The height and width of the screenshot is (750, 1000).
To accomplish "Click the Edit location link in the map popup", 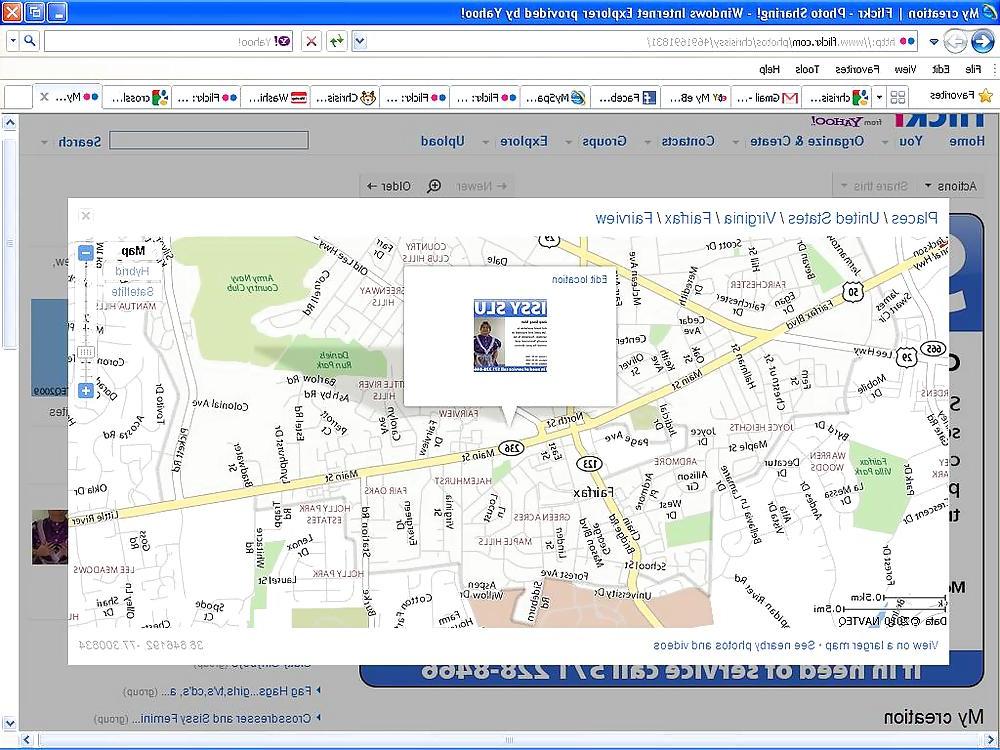I will (x=579, y=279).
